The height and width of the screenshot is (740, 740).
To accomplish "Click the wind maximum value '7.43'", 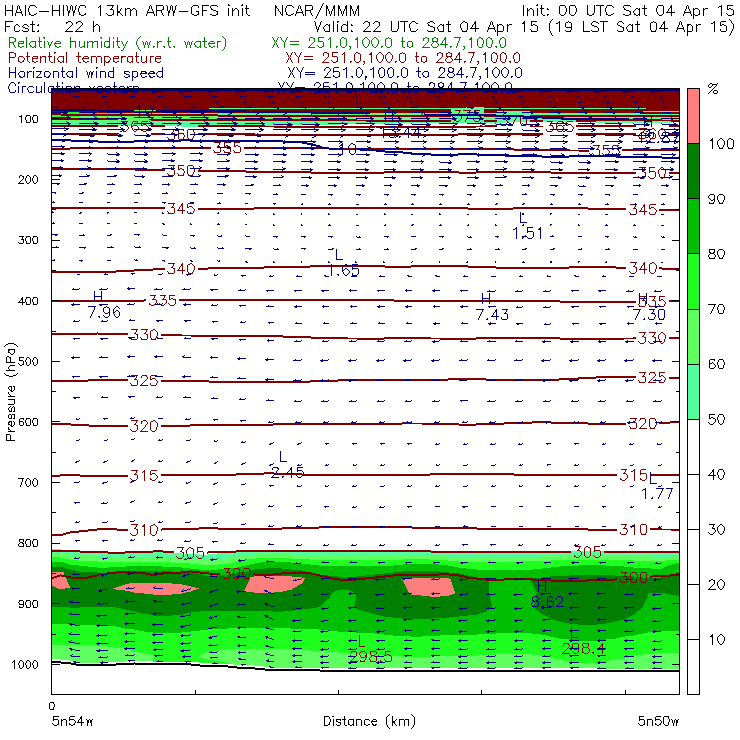I will click(492, 314).
